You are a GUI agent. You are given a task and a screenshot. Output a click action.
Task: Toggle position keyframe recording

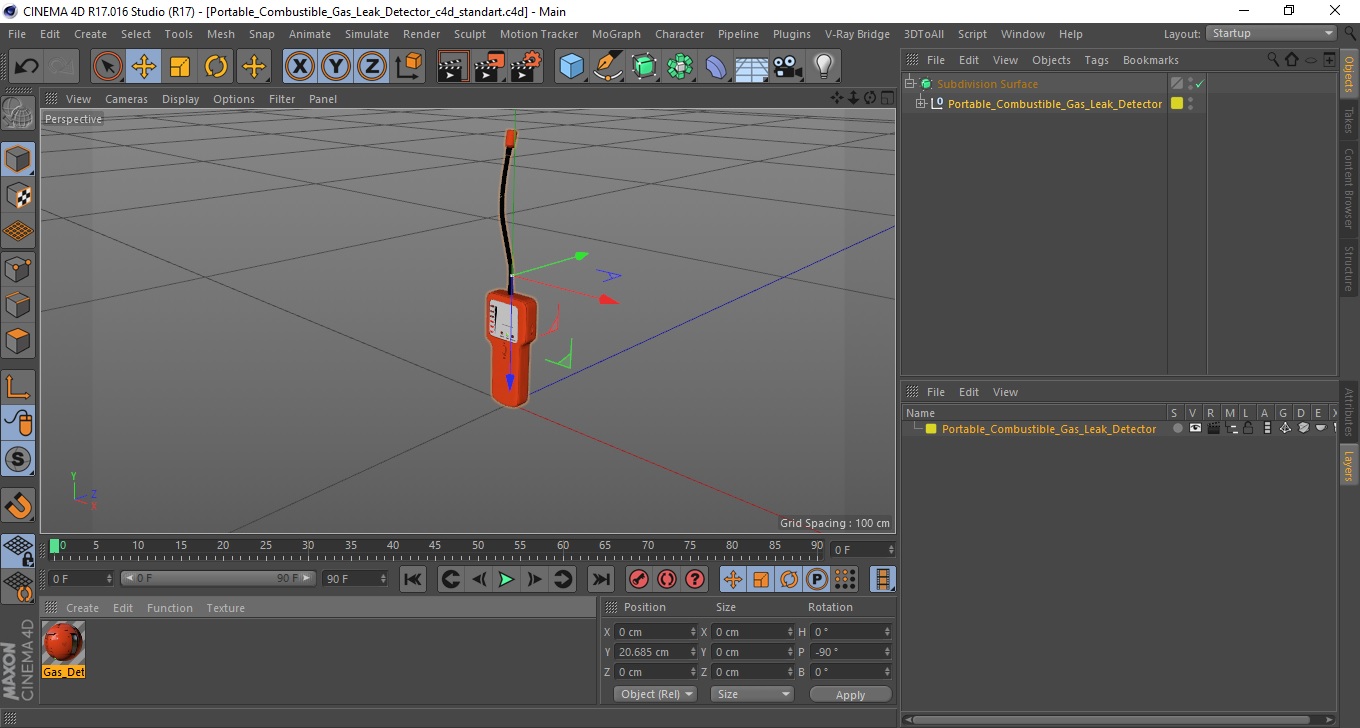(x=733, y=579)
